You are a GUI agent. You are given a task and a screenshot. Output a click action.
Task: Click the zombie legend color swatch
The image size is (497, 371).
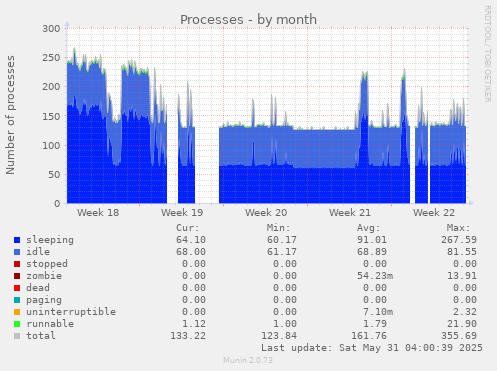(x=17, y=276)
